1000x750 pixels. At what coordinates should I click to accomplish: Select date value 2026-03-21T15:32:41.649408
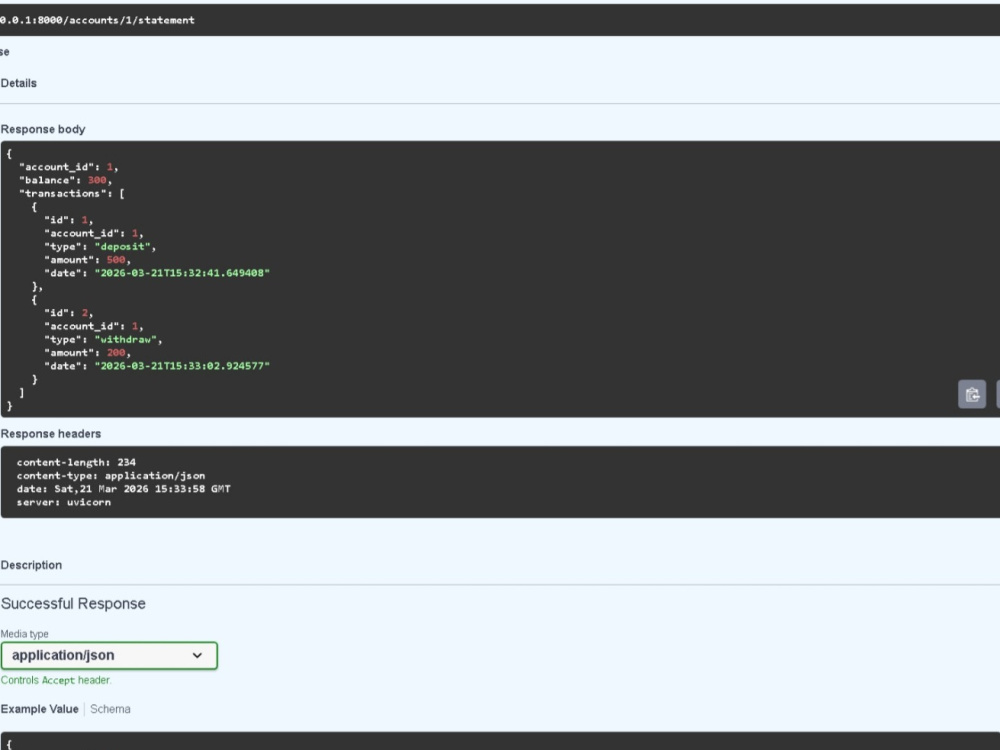[182, 273]
